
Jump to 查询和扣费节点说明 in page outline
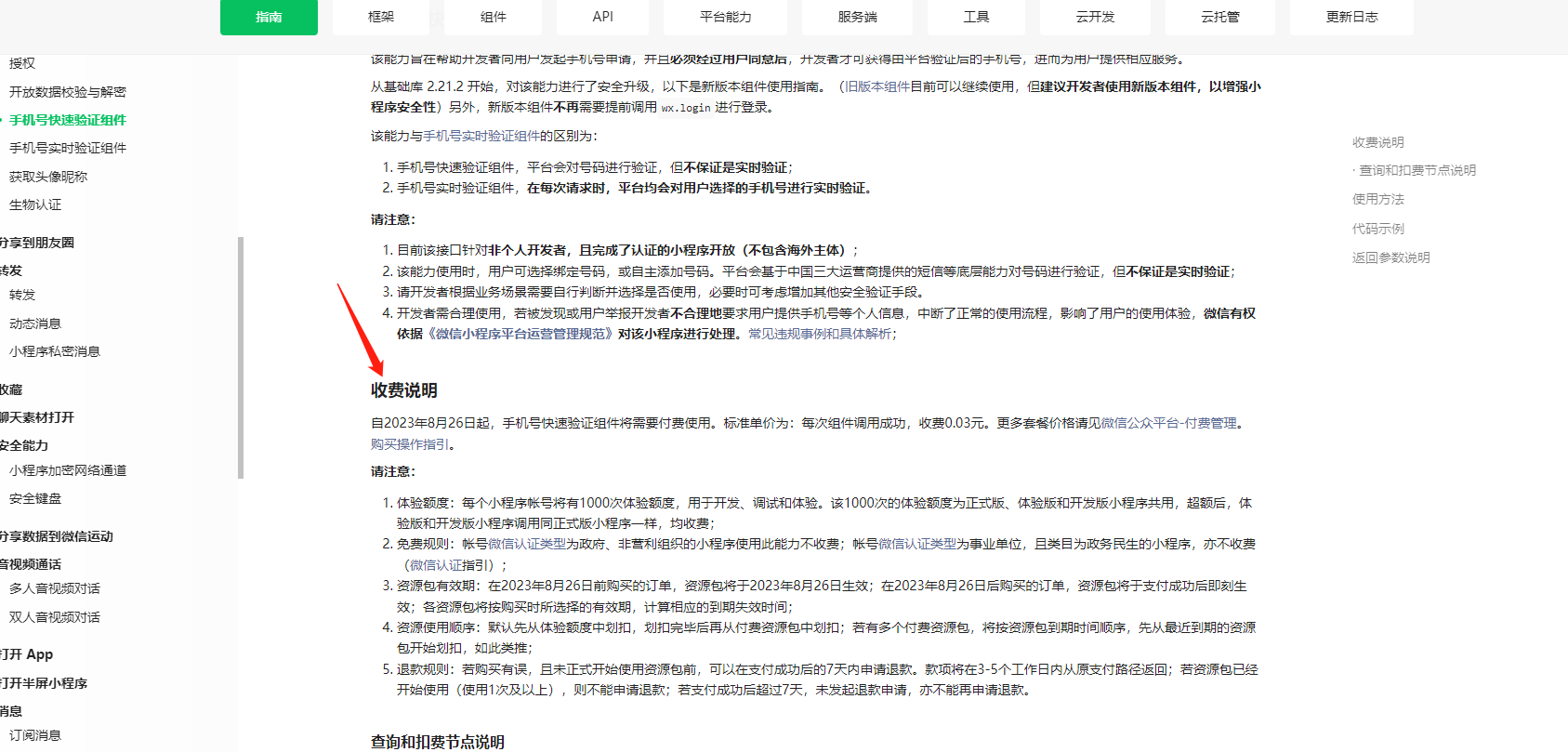[x=1417, y=170]
